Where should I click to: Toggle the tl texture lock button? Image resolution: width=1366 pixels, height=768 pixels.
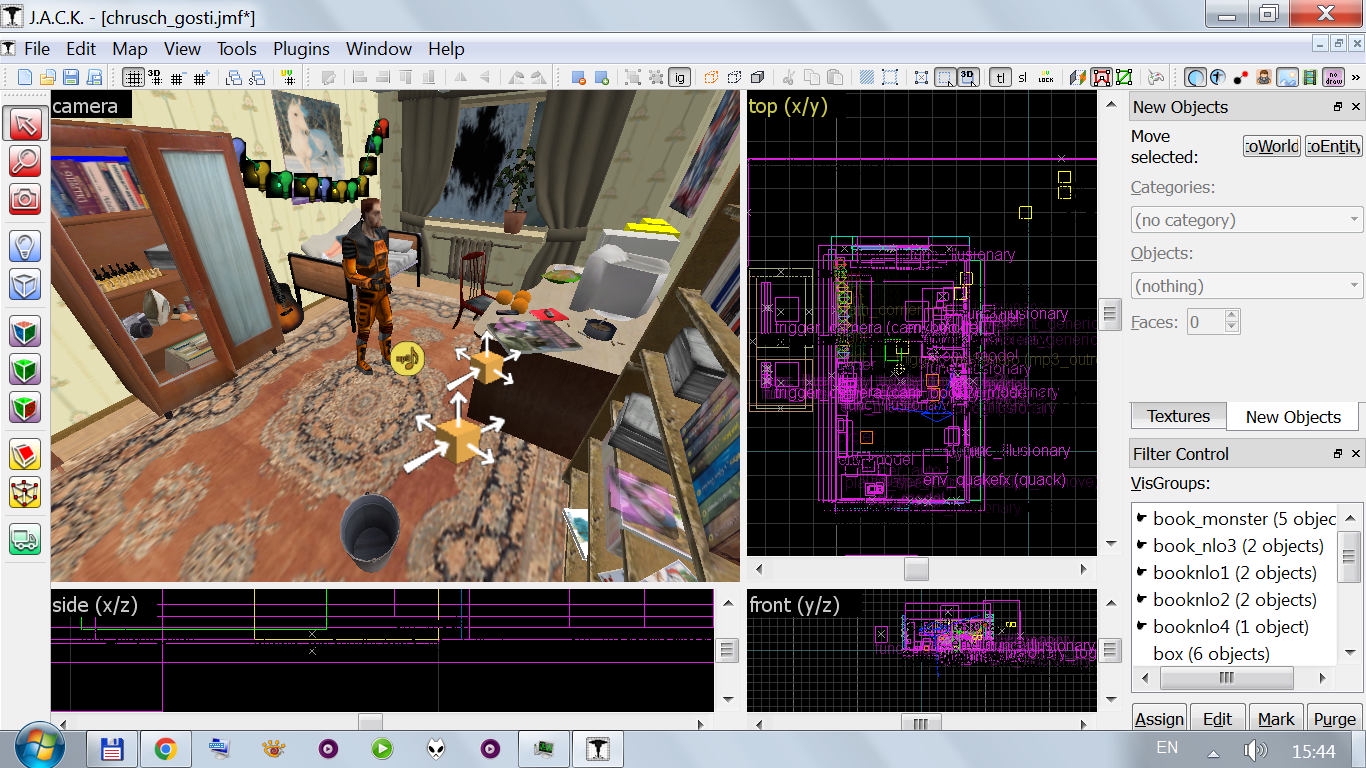coord(1000,78)
